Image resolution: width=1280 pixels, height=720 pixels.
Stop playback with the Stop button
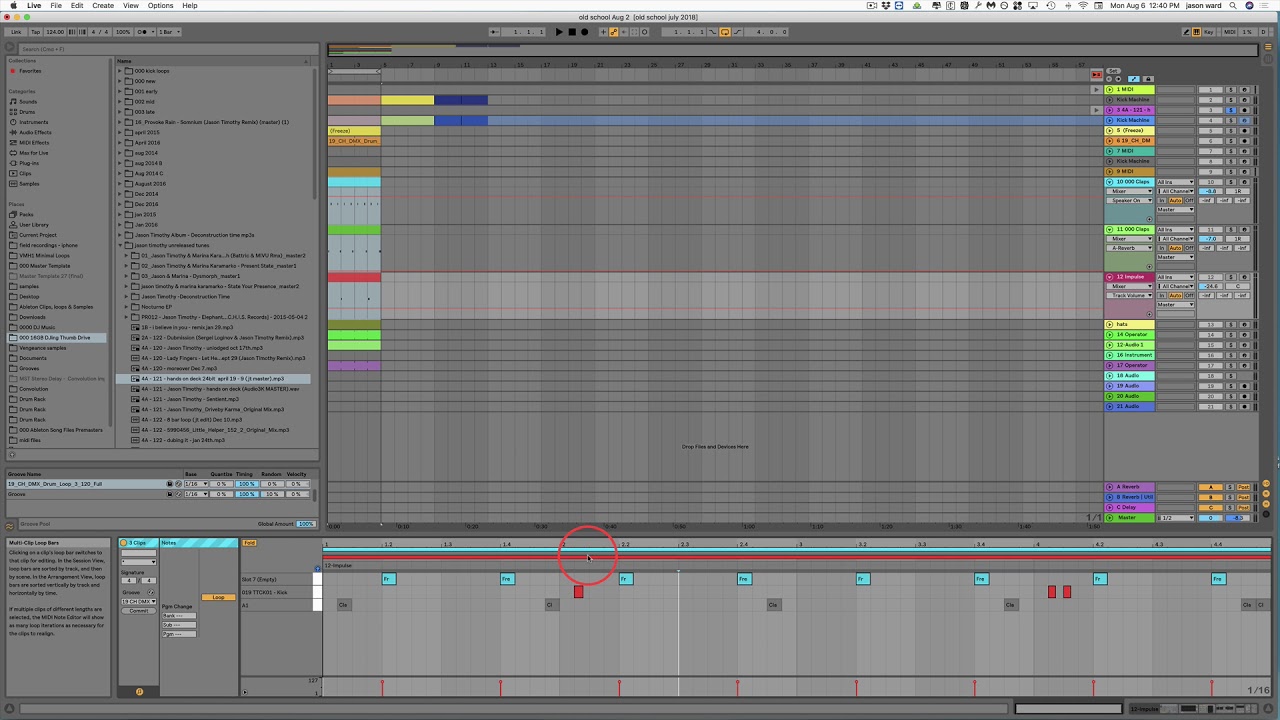pyautogui.click(x=572, y=32)
